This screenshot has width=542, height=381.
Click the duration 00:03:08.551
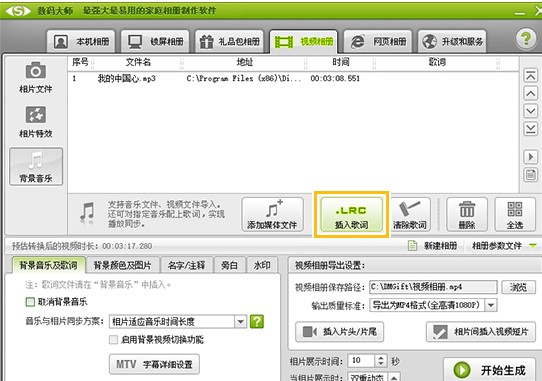[x=335, y=78]
